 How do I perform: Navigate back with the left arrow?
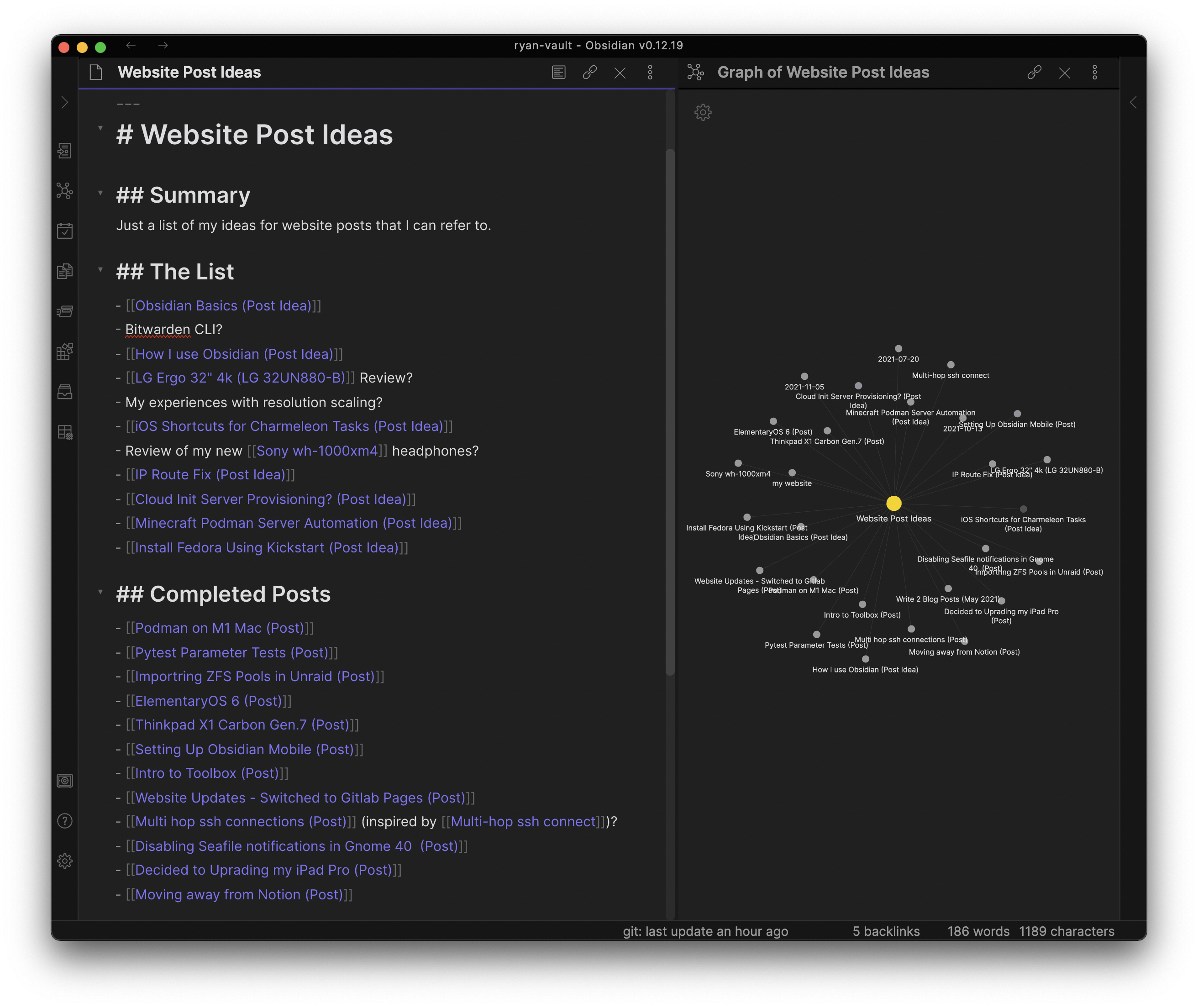131,45
